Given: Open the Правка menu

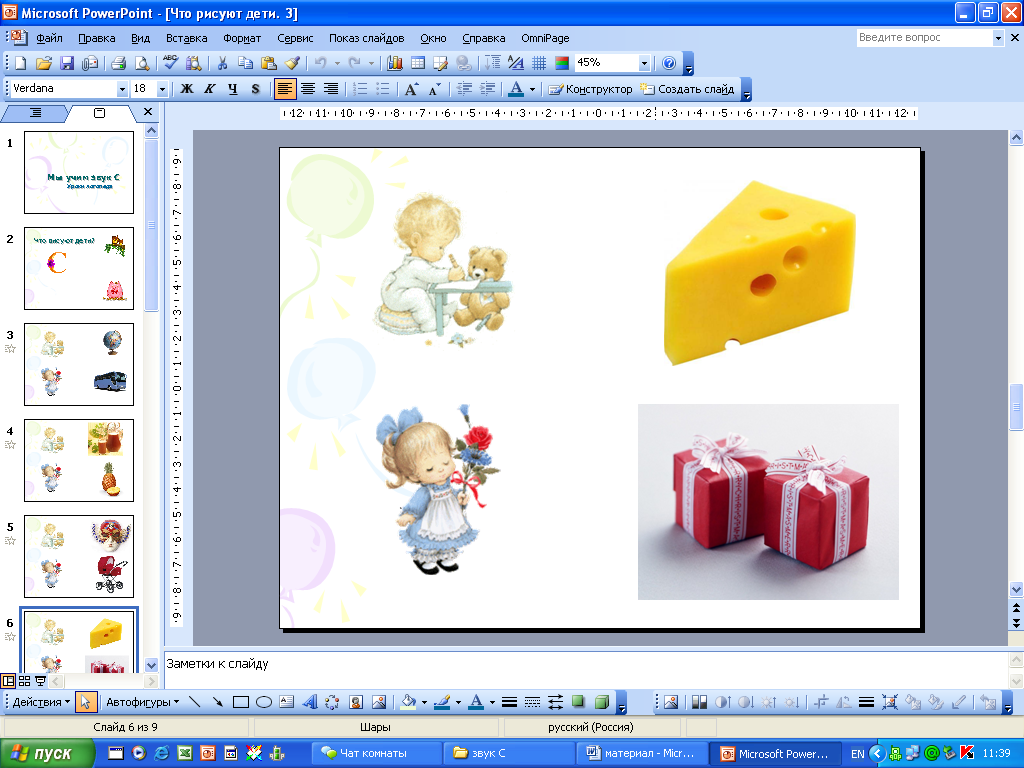Looking at the screenshot, I should tap(97, 38).
